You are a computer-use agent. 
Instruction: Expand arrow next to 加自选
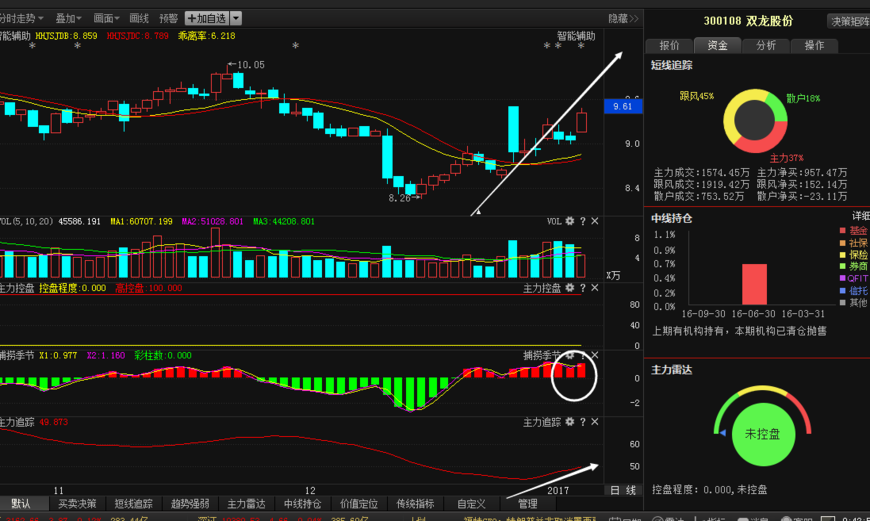pos(236,18)
